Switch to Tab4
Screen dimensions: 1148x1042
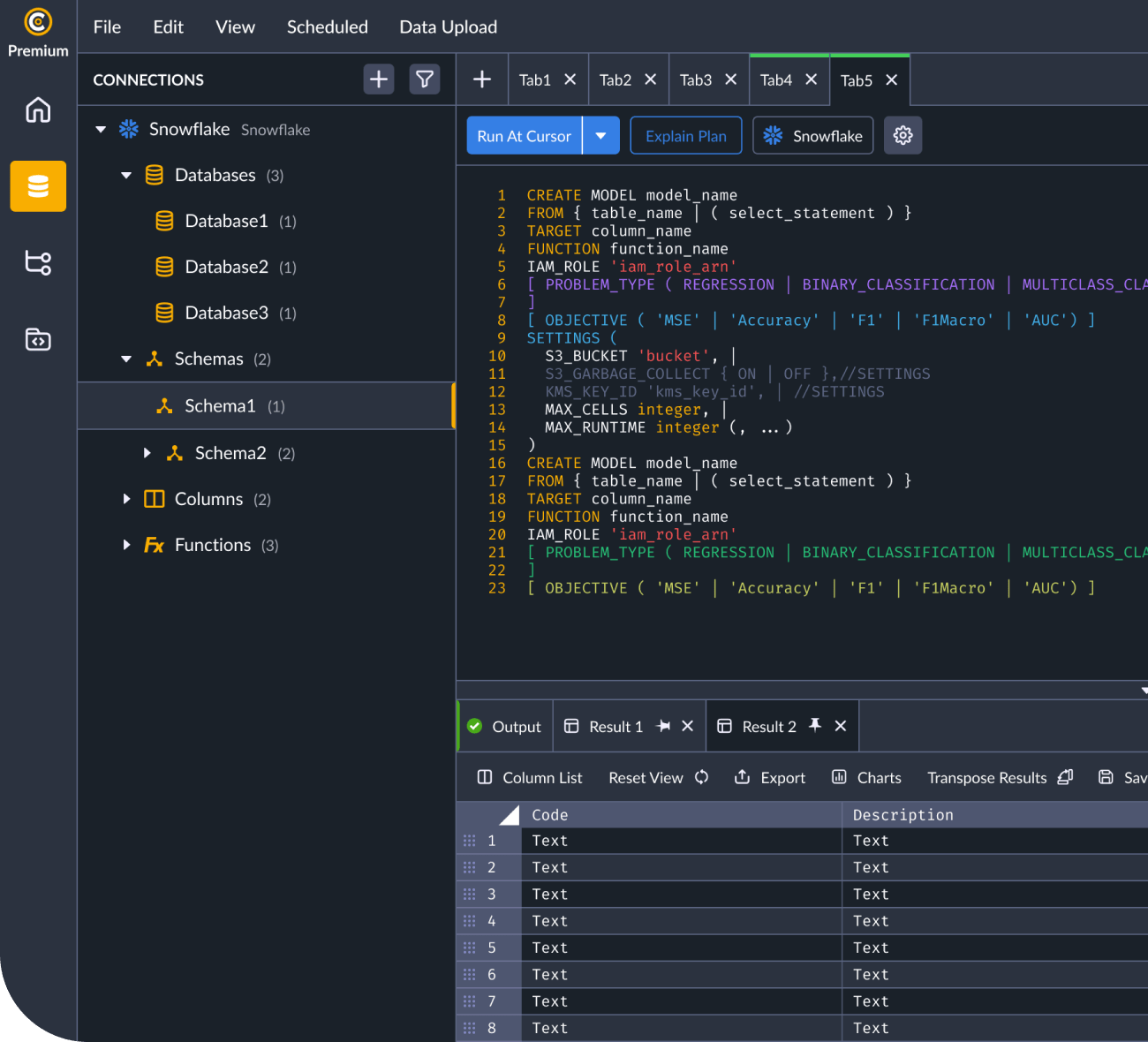pos(776,80)
